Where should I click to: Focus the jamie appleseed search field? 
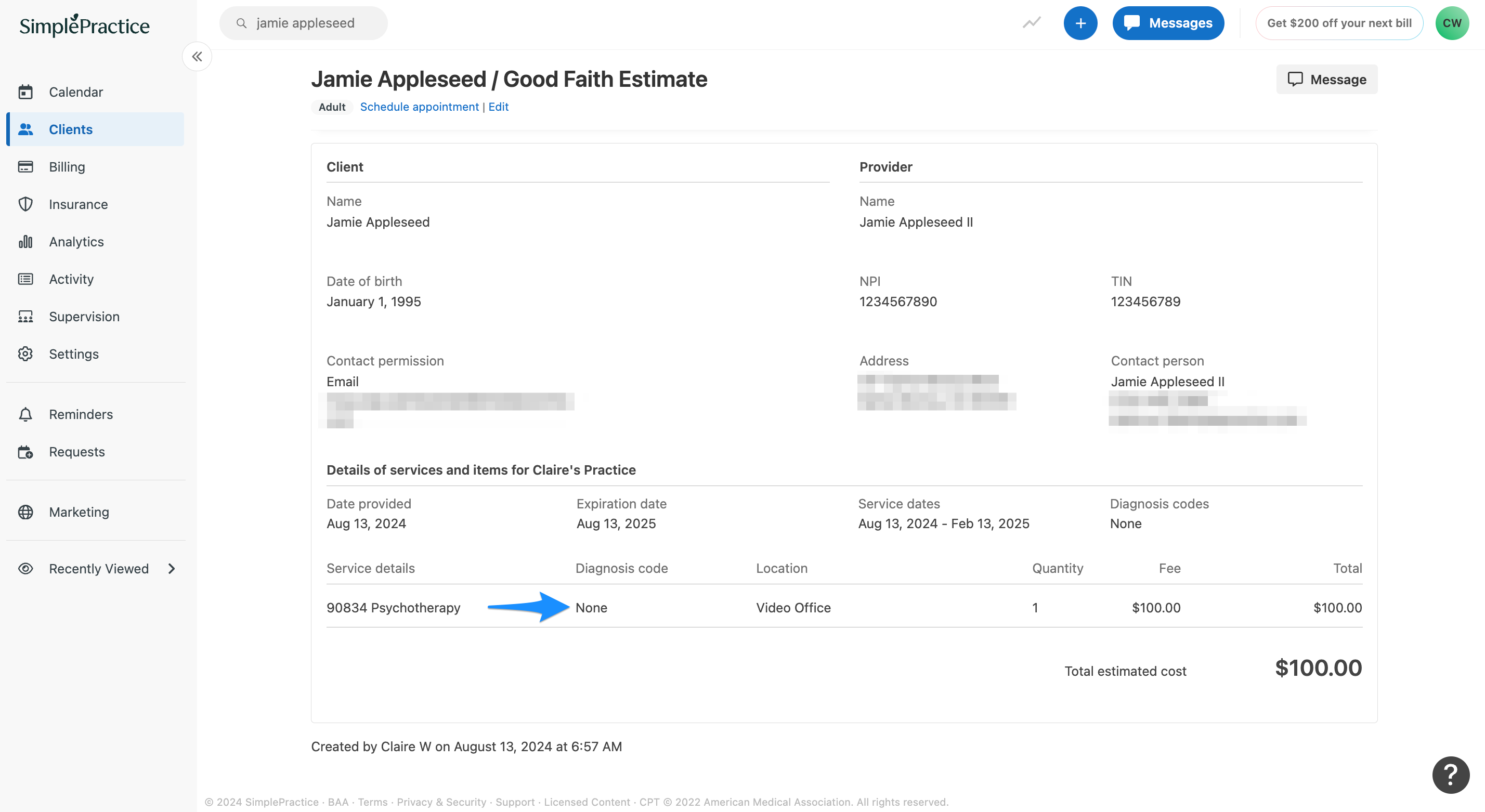[303, 23]
